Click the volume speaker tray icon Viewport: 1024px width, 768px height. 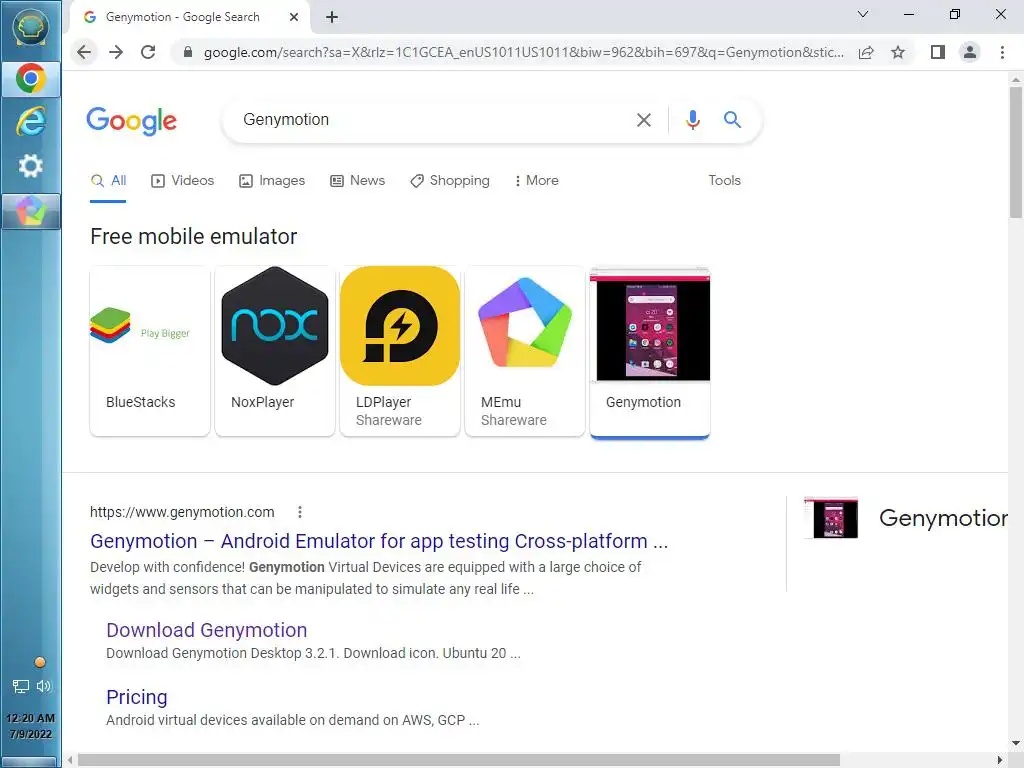pyautogui.click(x=44, y=686)
